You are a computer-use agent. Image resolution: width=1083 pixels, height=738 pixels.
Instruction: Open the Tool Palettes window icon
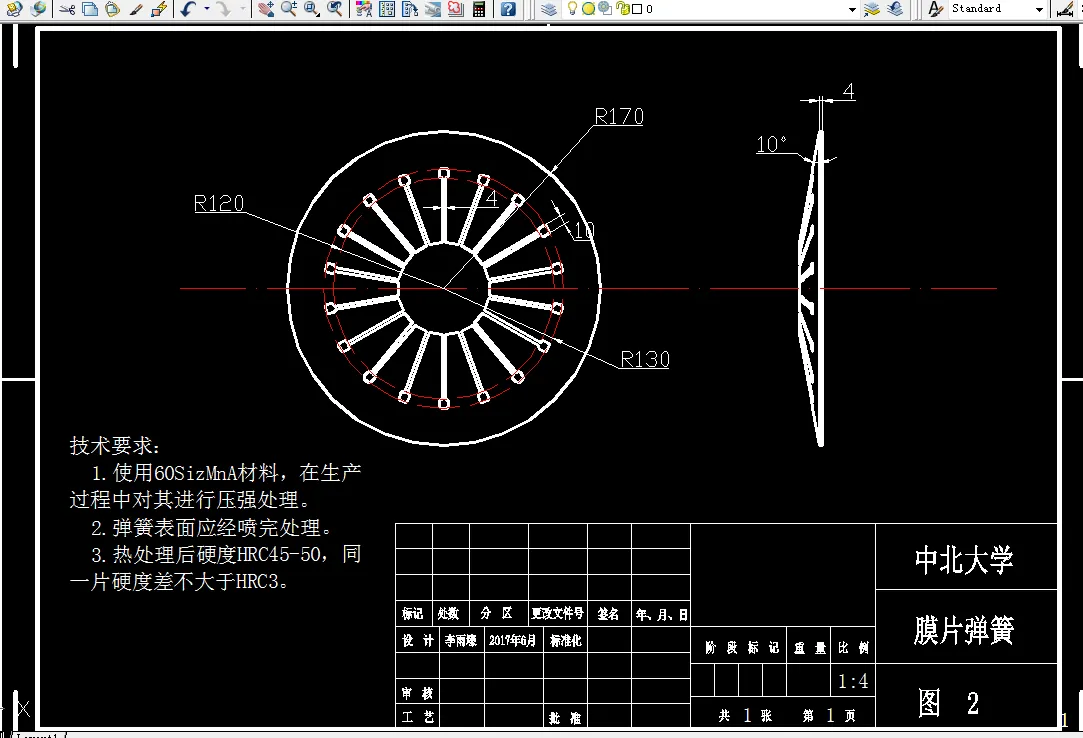point(410,9)
